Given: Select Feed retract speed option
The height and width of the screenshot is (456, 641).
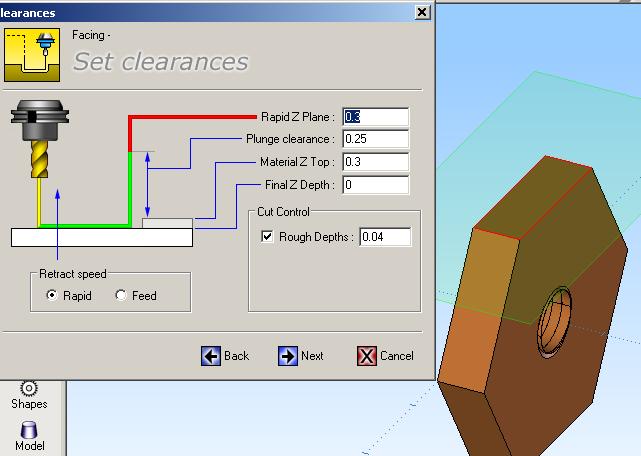Looking at the screenshot, I should click(121, 295).
